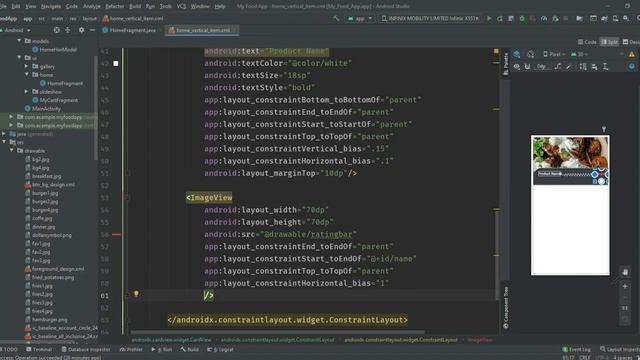This screenshot has width=640, height=360.
Task: Toggle view options eye icon in design toolbar
Action: [517, 67]
